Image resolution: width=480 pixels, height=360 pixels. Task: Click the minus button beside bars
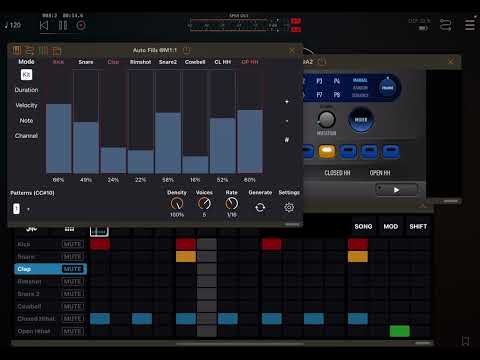click(x=287, y=121)
